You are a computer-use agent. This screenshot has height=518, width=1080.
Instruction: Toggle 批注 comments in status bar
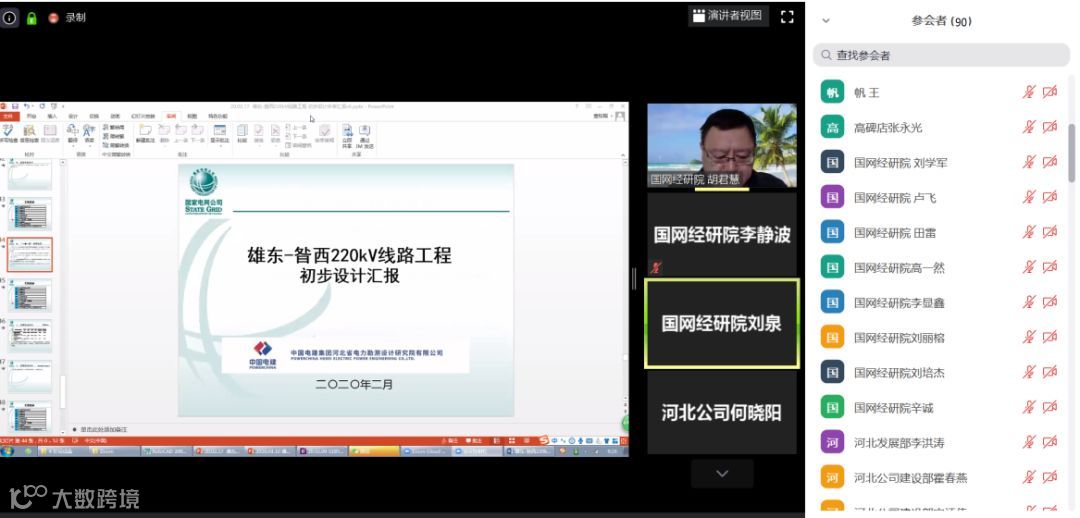473,440
